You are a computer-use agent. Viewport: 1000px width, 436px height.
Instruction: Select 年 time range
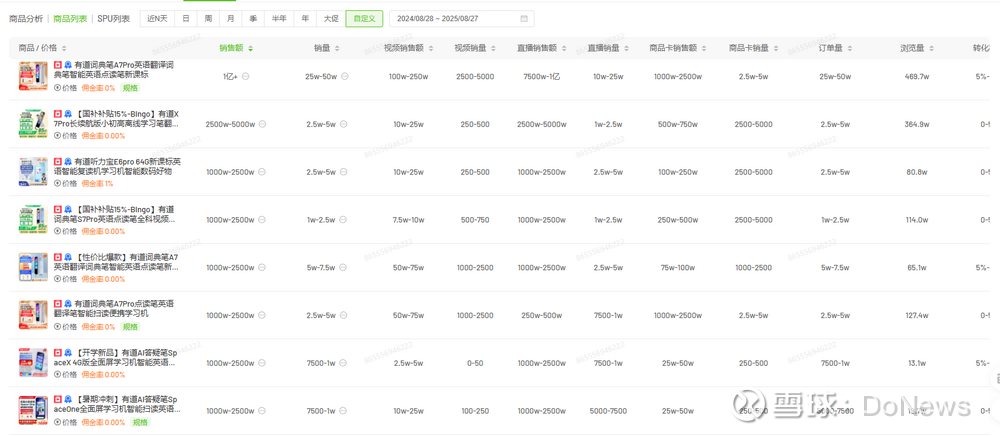pos(305,19)
